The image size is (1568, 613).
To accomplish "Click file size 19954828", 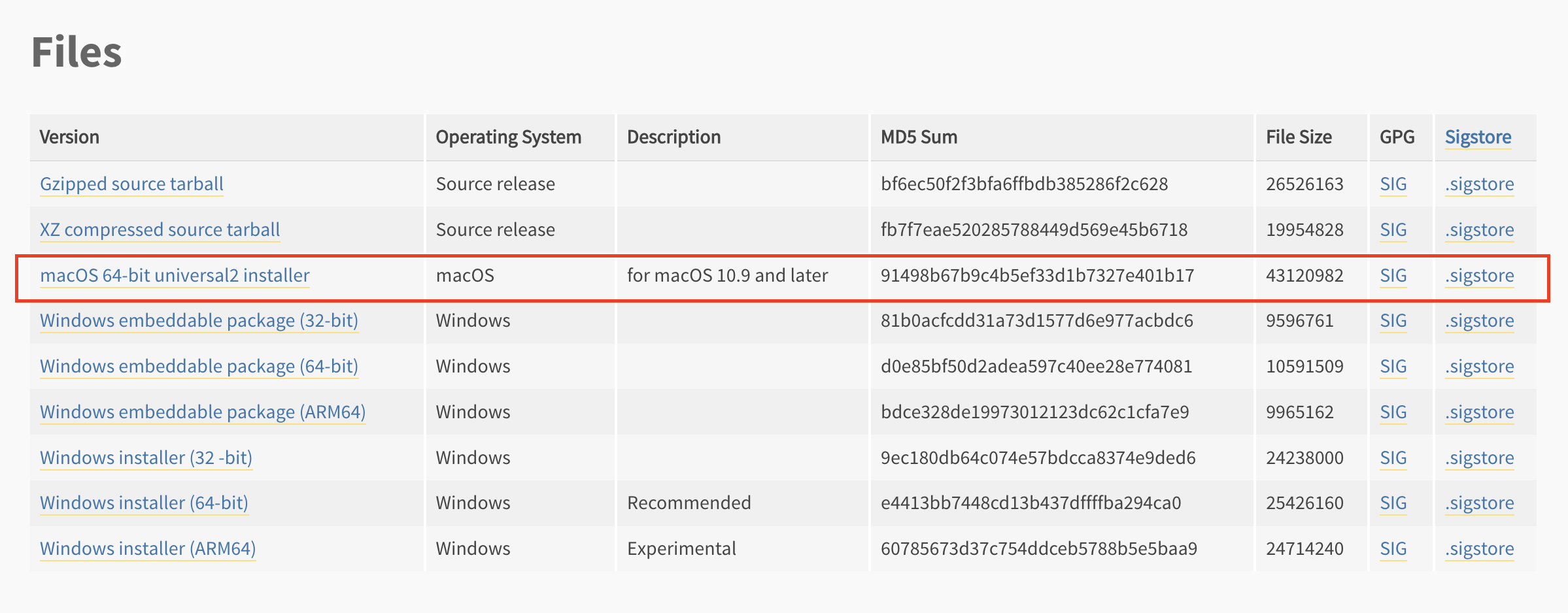I will click(x=1304, y=230).
